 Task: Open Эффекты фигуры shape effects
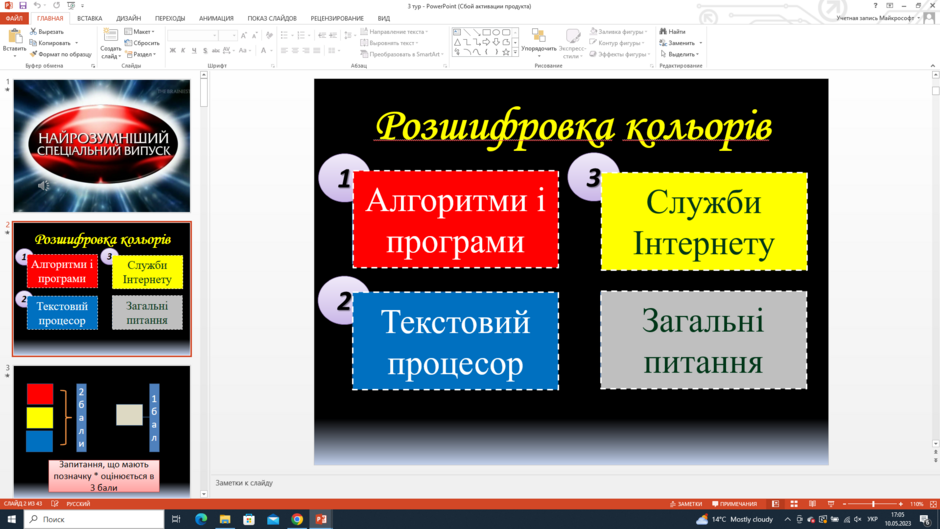[x=619, y=54]
